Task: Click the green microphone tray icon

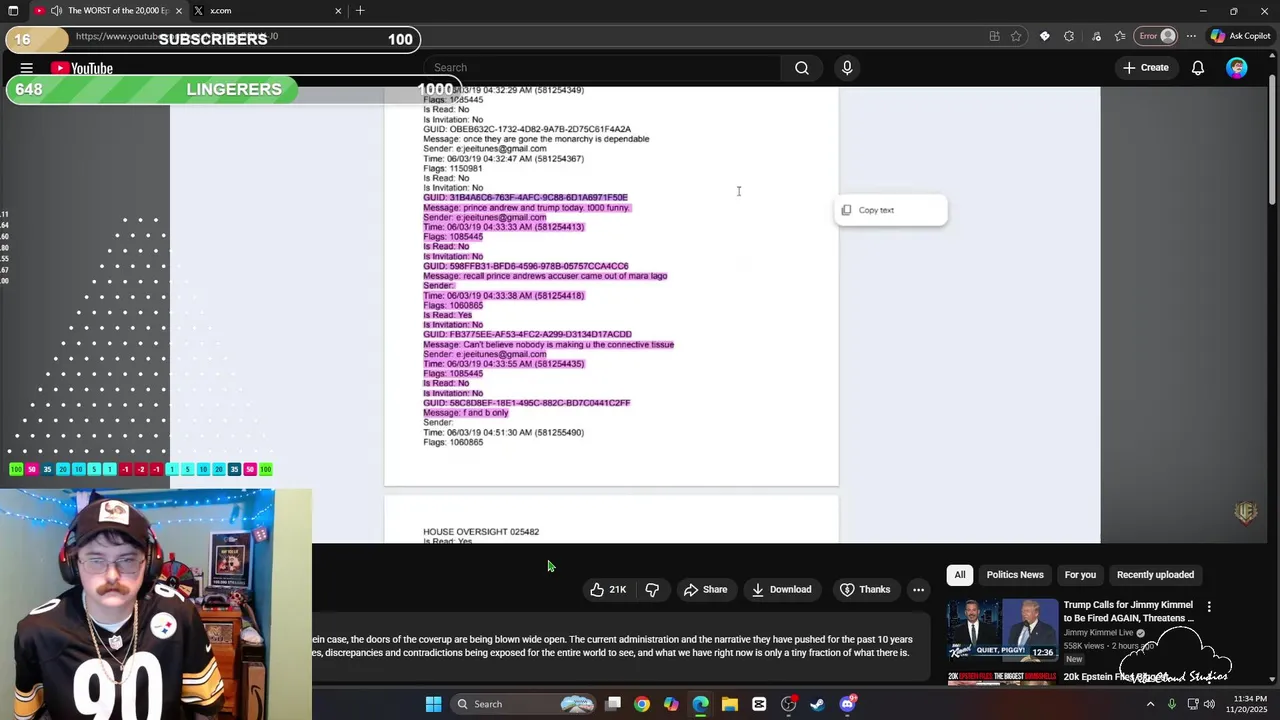Action: tap(1172, 704)
